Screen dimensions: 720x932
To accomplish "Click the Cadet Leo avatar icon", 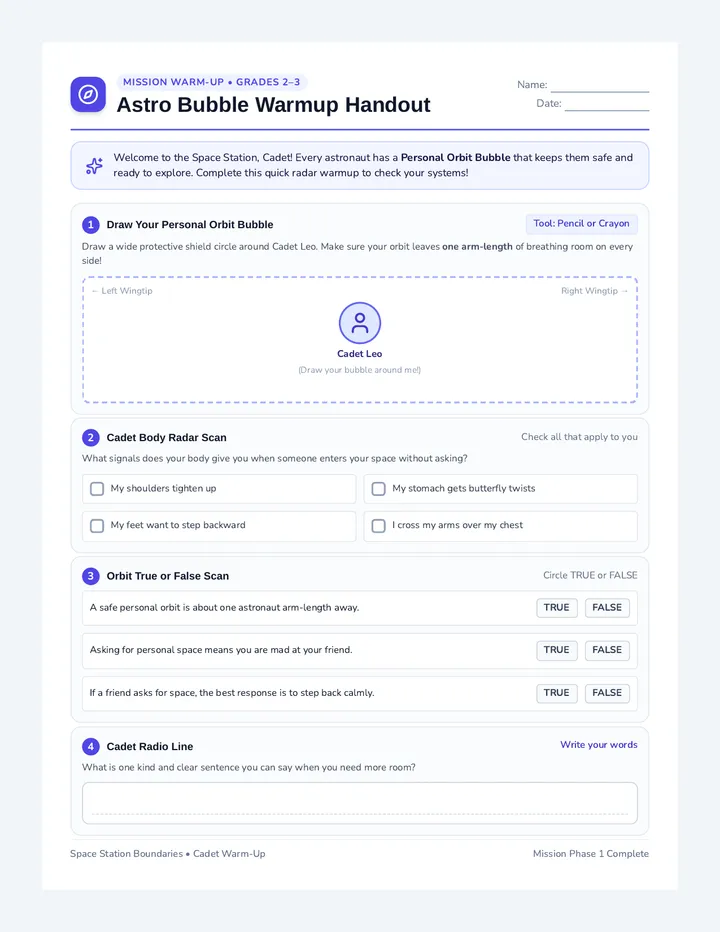I will (360, 323).
